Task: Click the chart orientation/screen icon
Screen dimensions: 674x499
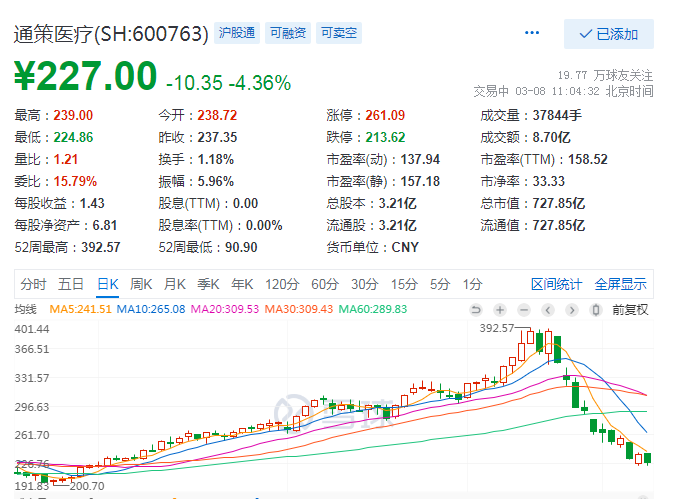Action: coord(596,309)
